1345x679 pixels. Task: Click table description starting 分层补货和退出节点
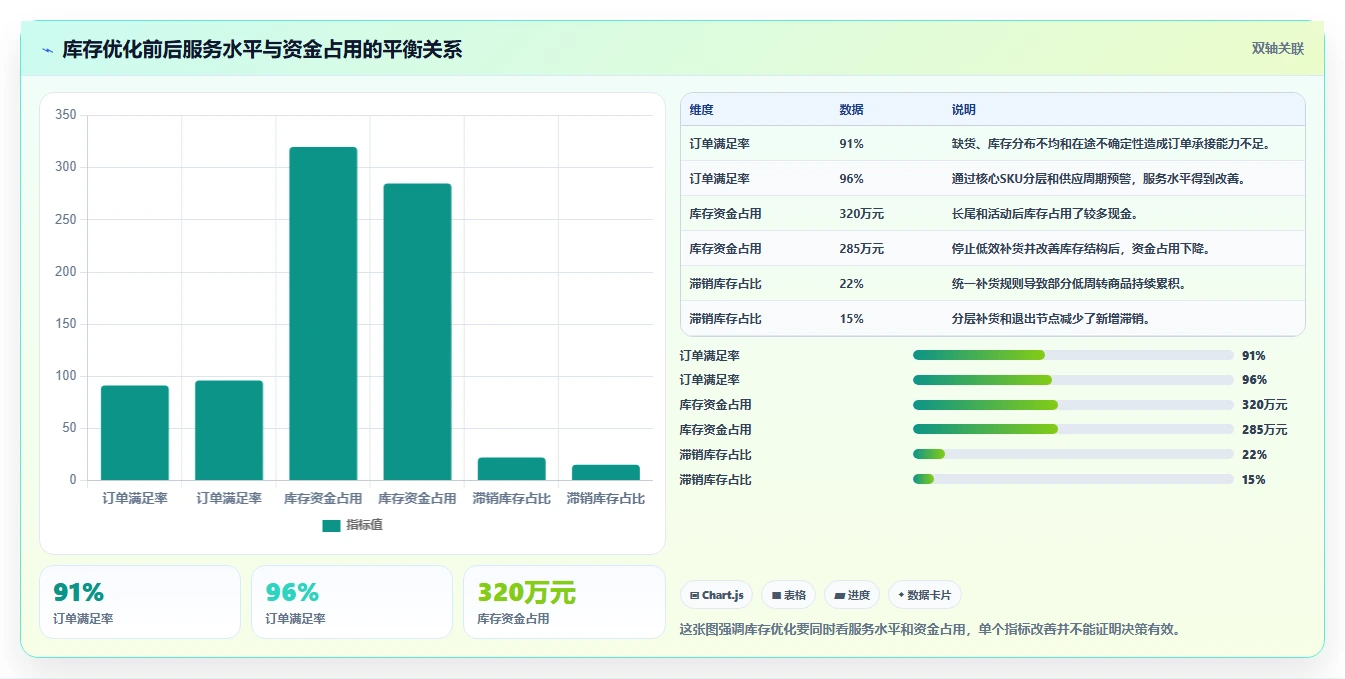(1051, 319)
